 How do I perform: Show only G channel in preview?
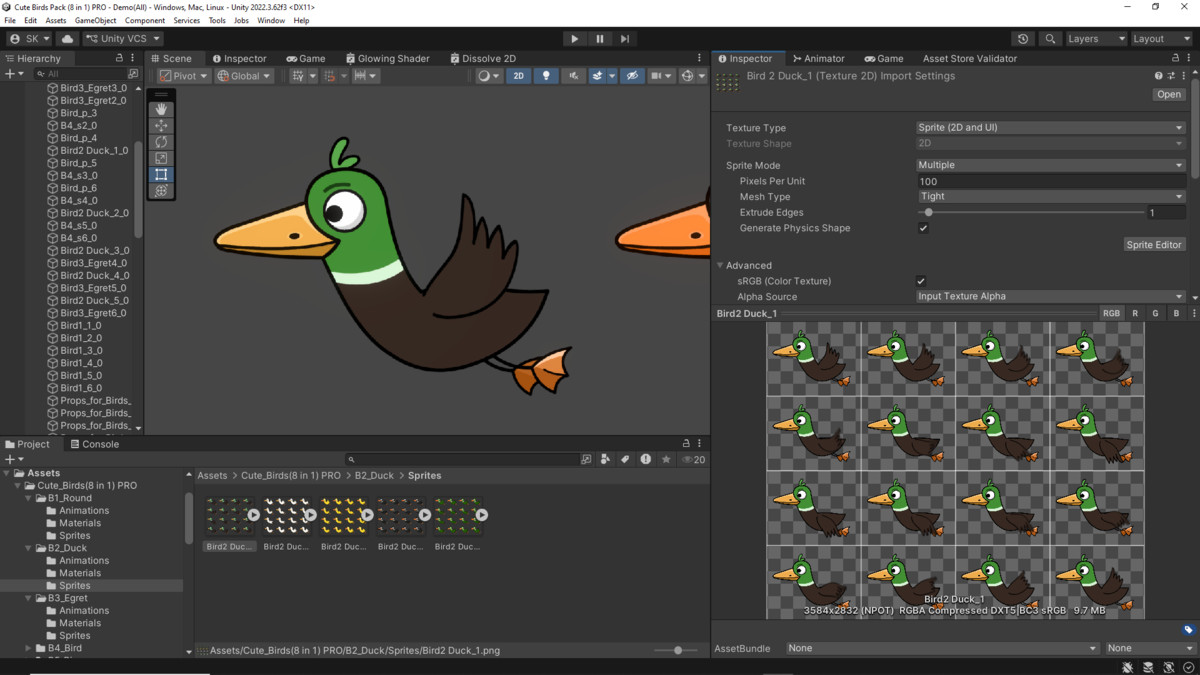point(1155,313)
